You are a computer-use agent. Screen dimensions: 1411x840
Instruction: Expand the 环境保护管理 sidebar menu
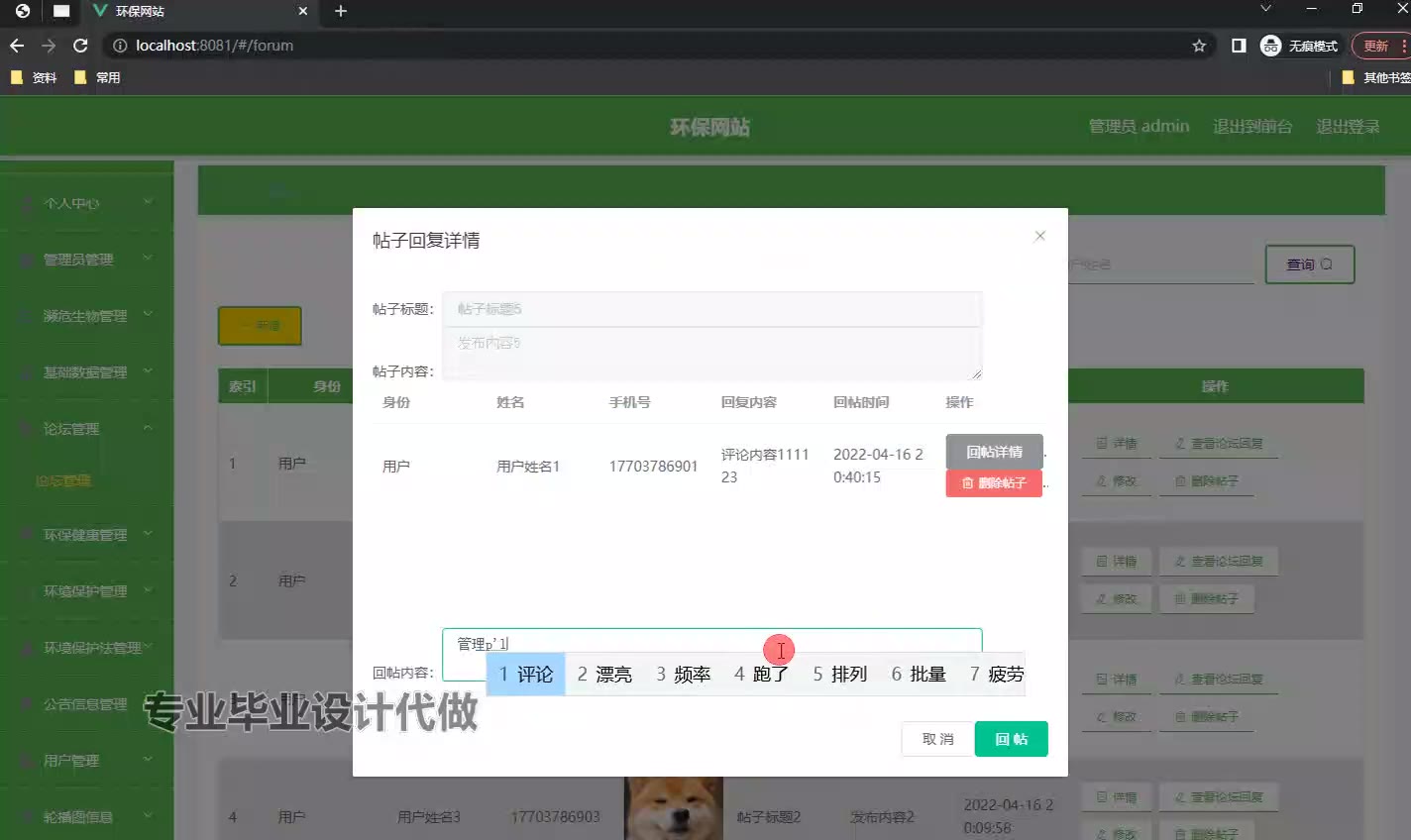click(x=87, y=591)
